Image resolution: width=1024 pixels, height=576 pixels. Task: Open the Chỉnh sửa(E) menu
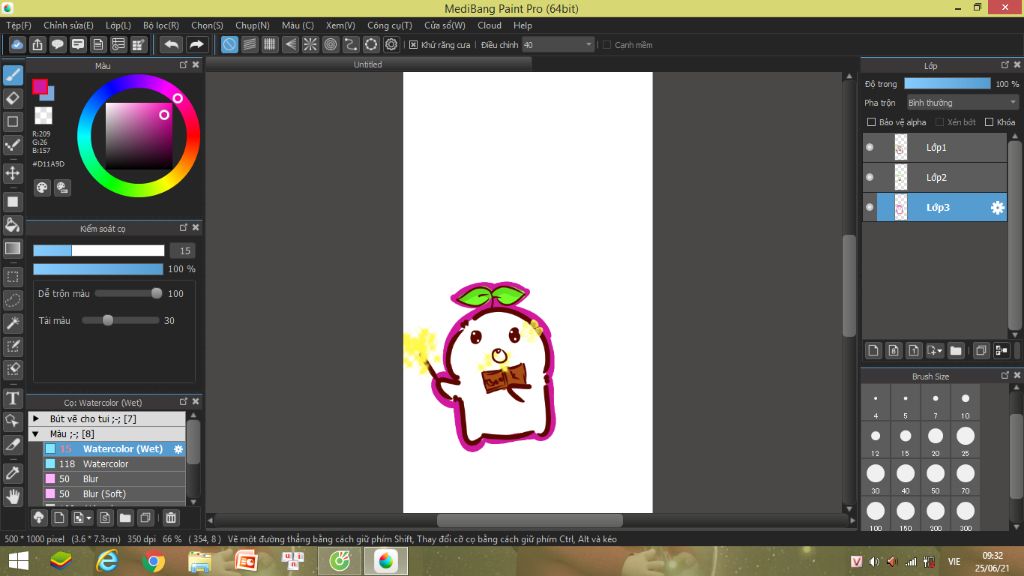tap(68, 25)
